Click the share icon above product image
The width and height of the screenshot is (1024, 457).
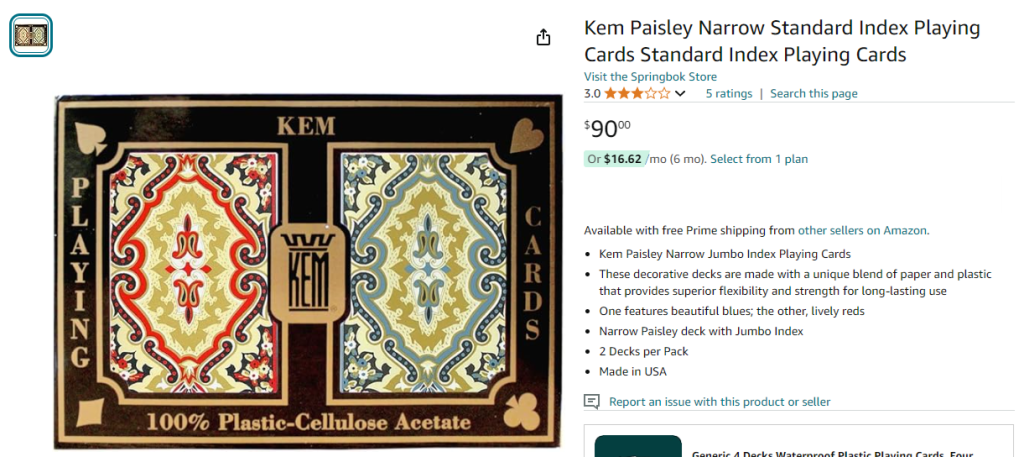[x=543, y=37]
